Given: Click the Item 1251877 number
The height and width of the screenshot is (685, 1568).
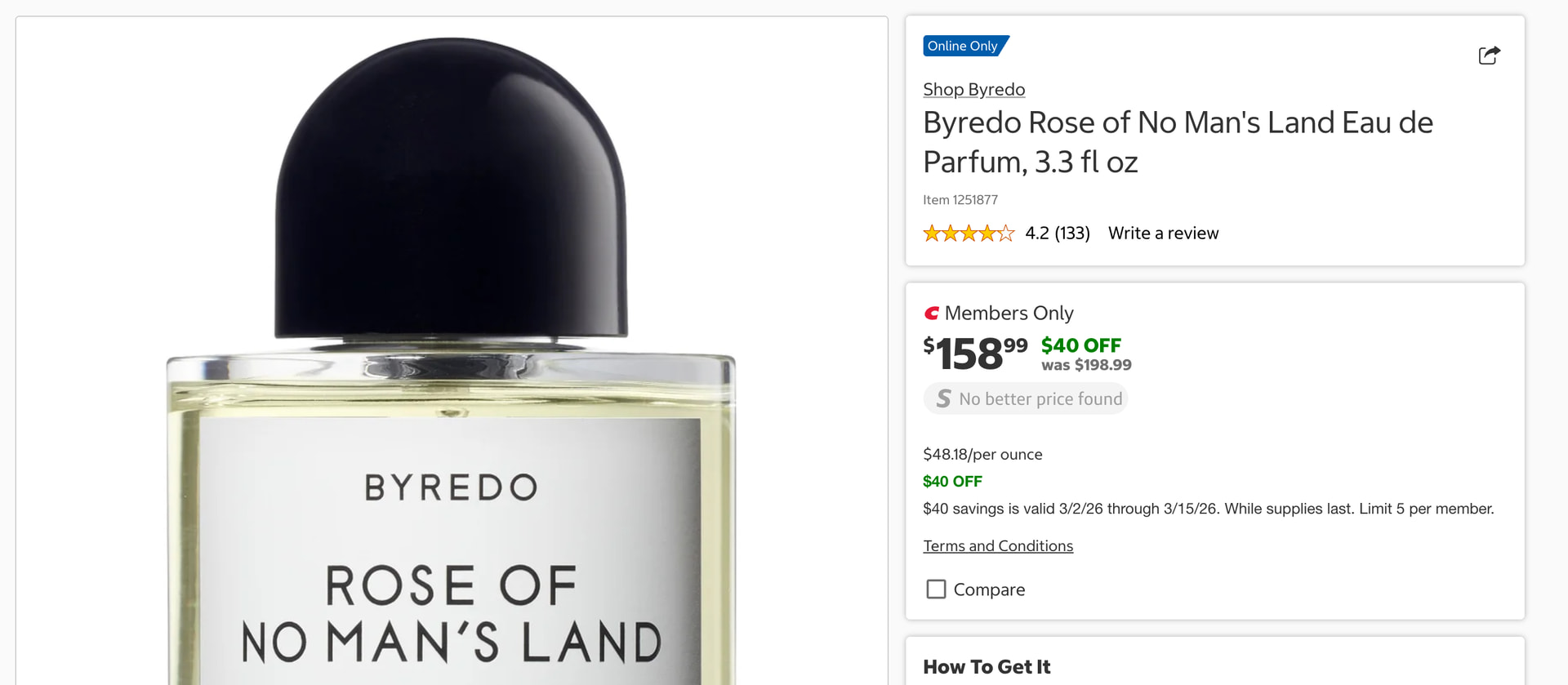Looking at the screenshot, I should click(x=960, y=200).
